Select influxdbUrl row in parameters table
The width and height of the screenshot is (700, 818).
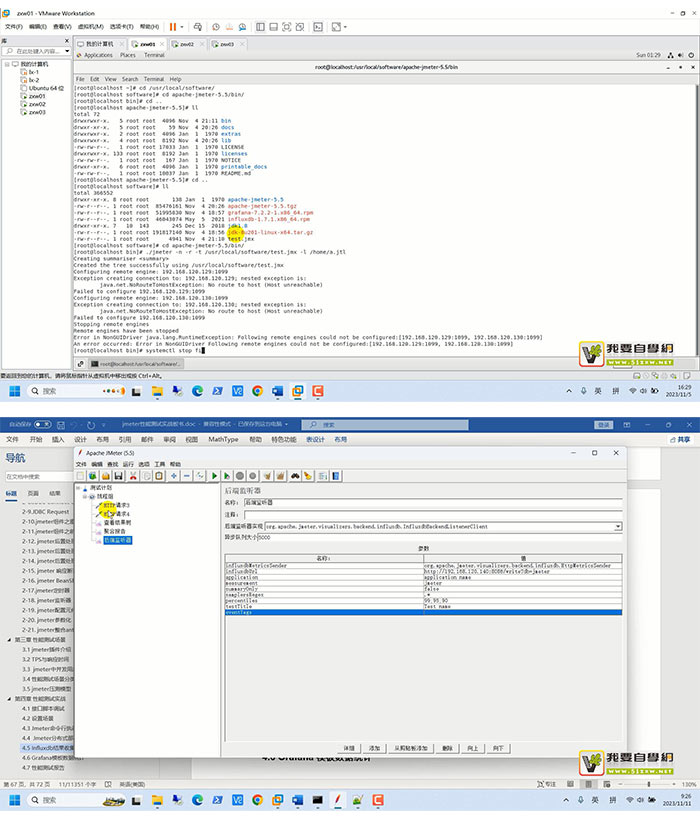coord(423,571)
